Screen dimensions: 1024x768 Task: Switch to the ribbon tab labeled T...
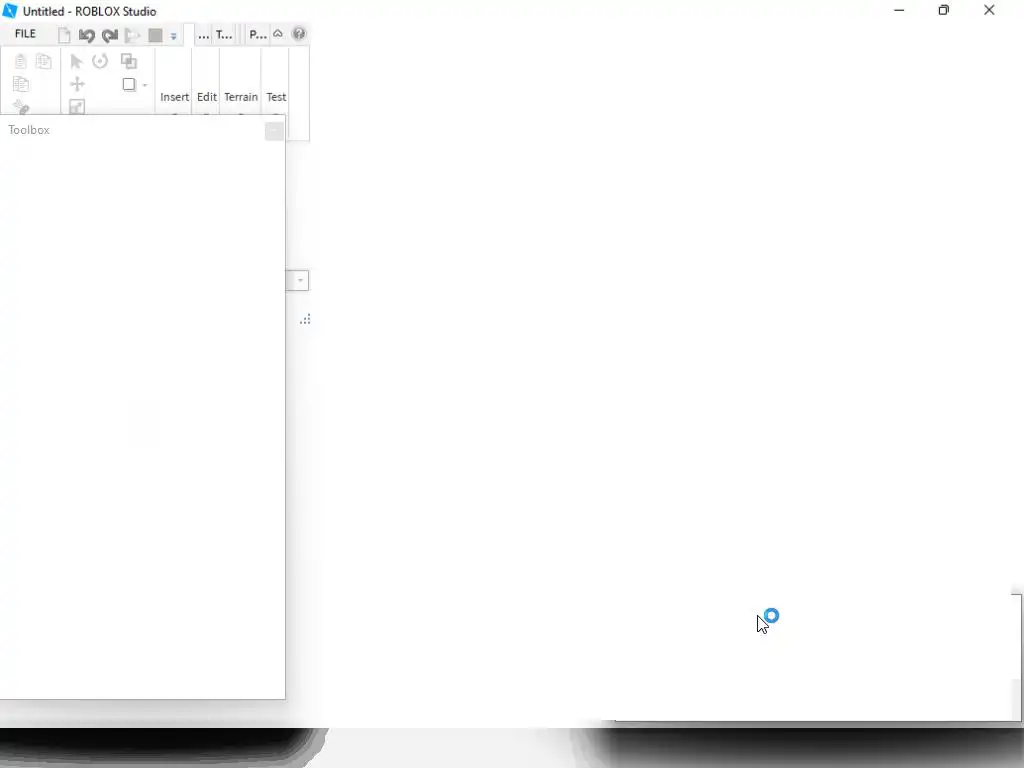[x=224, y=35]
